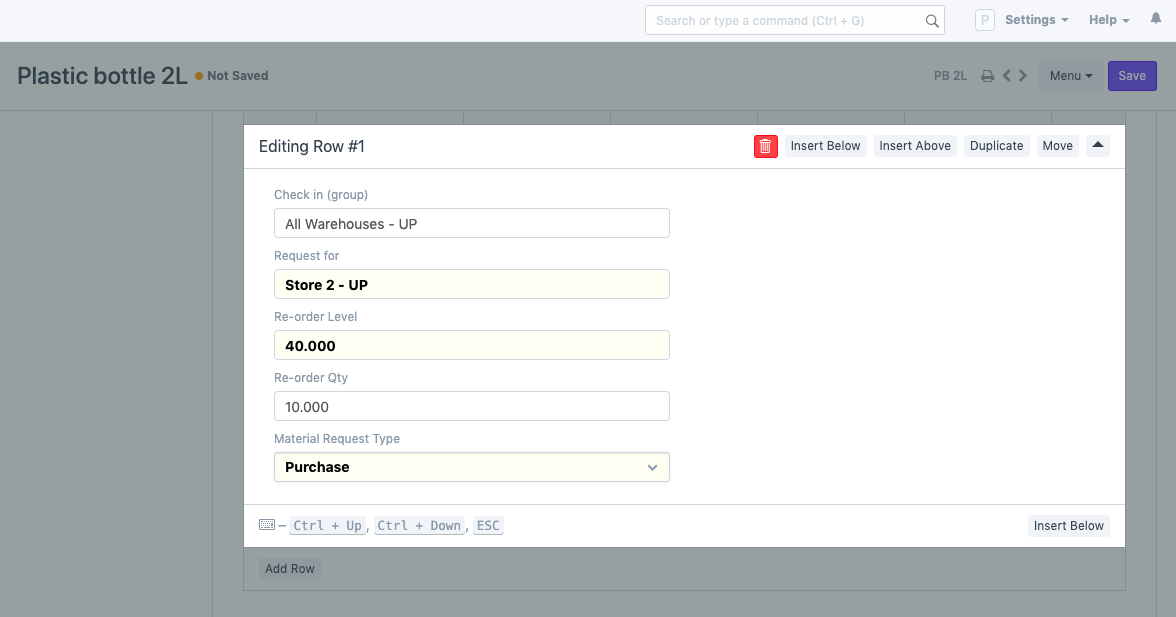Screen dimensions: 1176x617
Task: Click Insert Above button
Action: click(914, 146)
